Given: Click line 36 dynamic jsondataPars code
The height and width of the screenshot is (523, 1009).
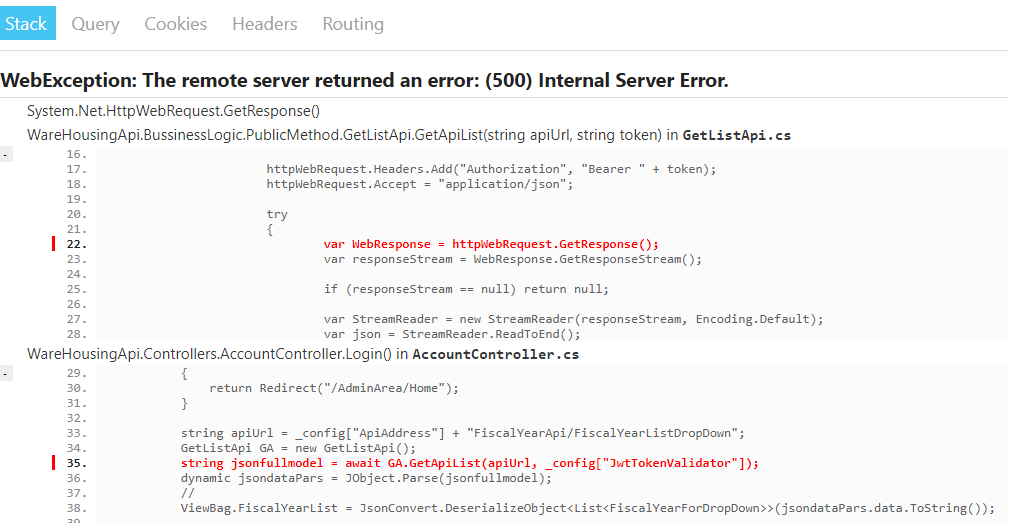Looking at the screenshot, I should [x=366, y=478].
